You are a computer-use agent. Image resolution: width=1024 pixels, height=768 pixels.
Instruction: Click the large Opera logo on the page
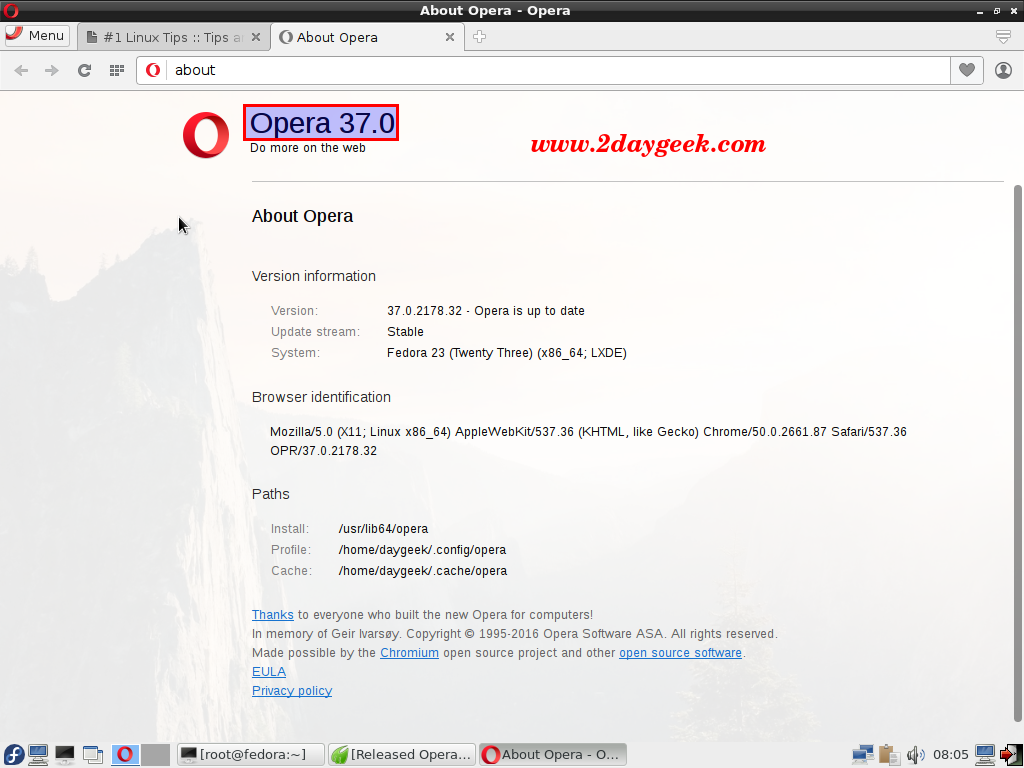point(206,135)
